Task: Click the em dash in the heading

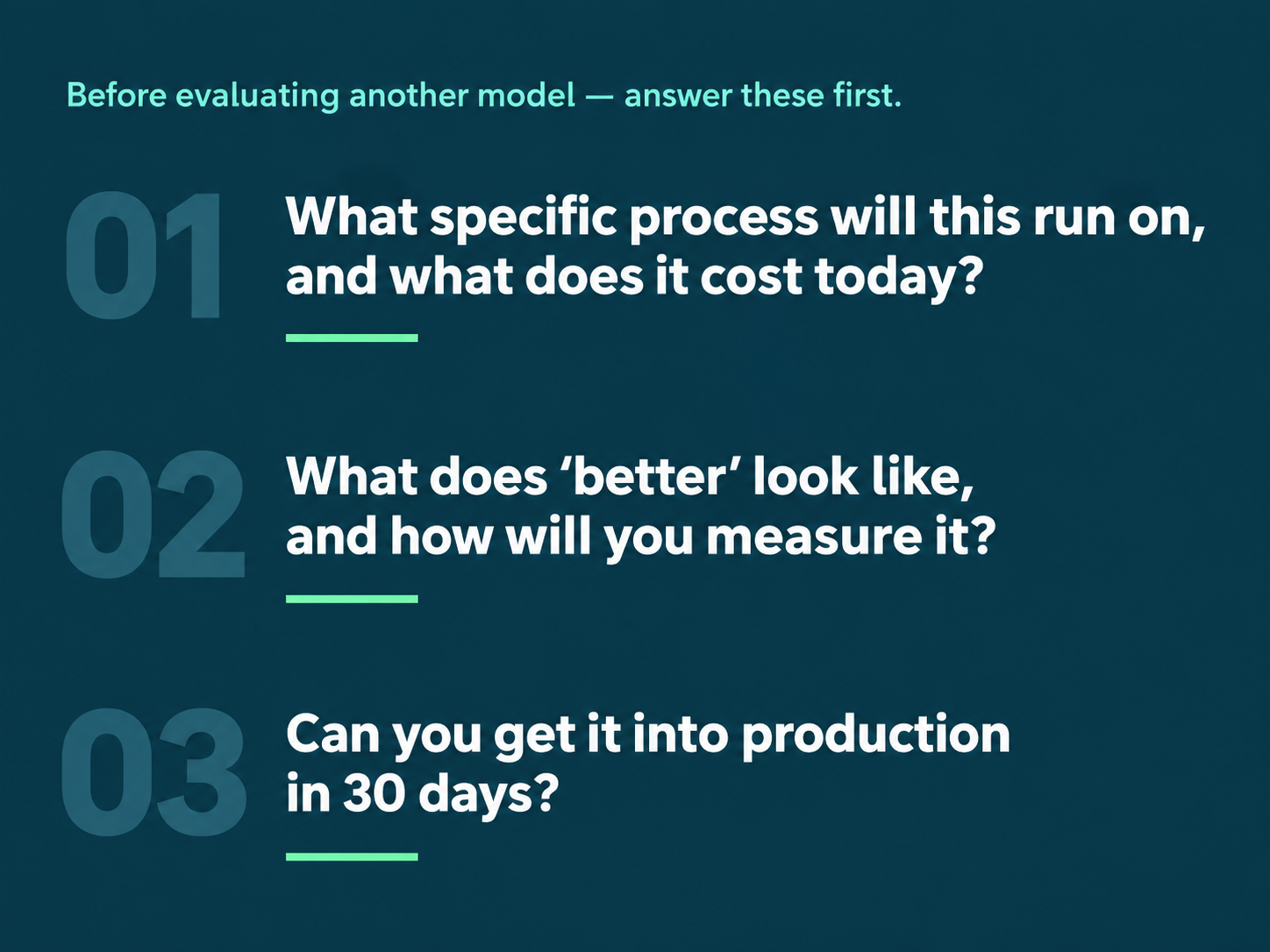Action: coord(600,96)
